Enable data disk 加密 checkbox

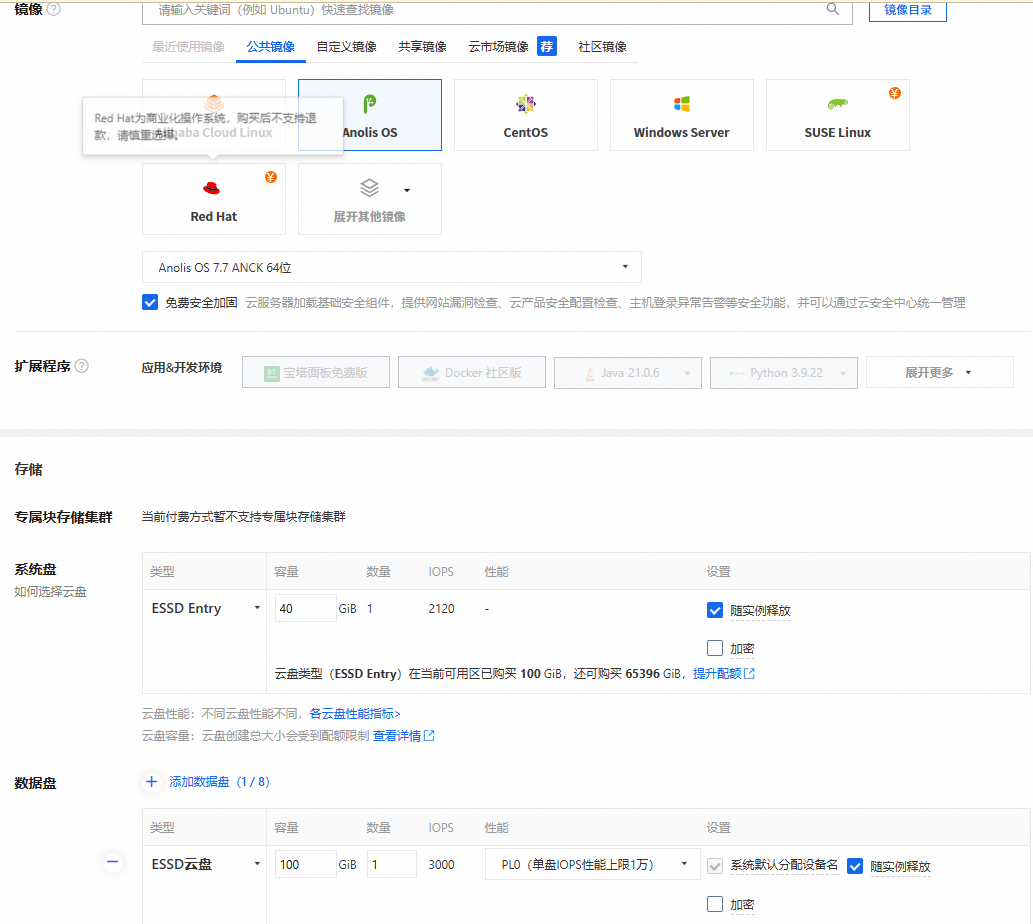click(x=715, y=904)
